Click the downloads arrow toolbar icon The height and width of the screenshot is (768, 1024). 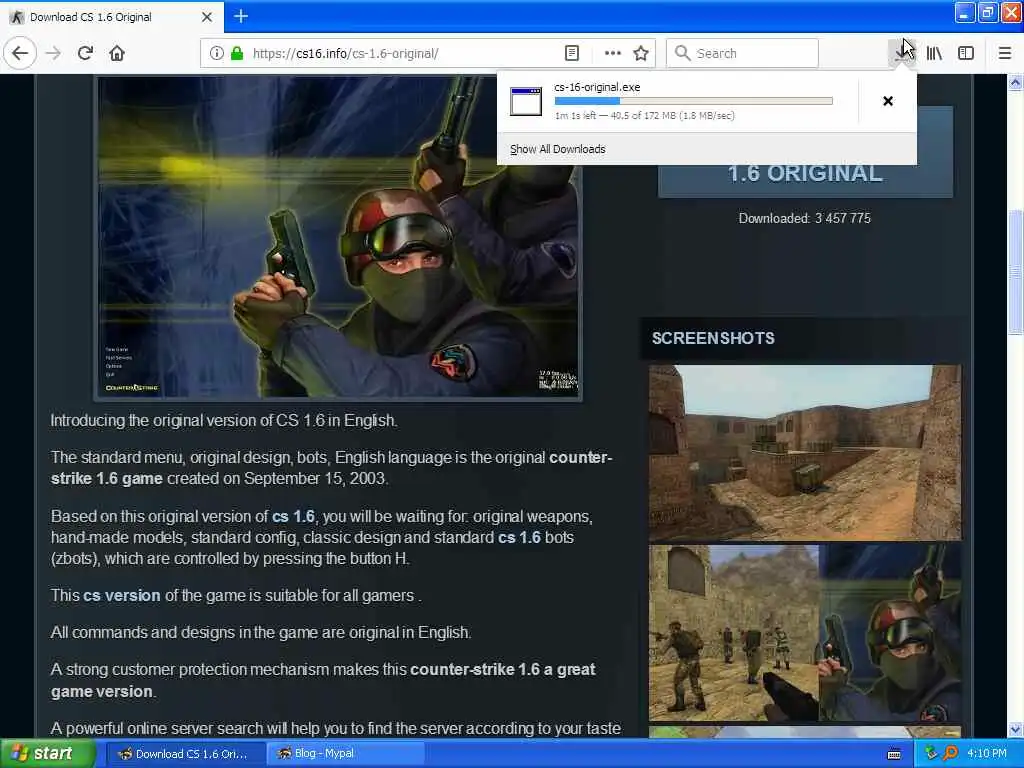pos(904,53)
